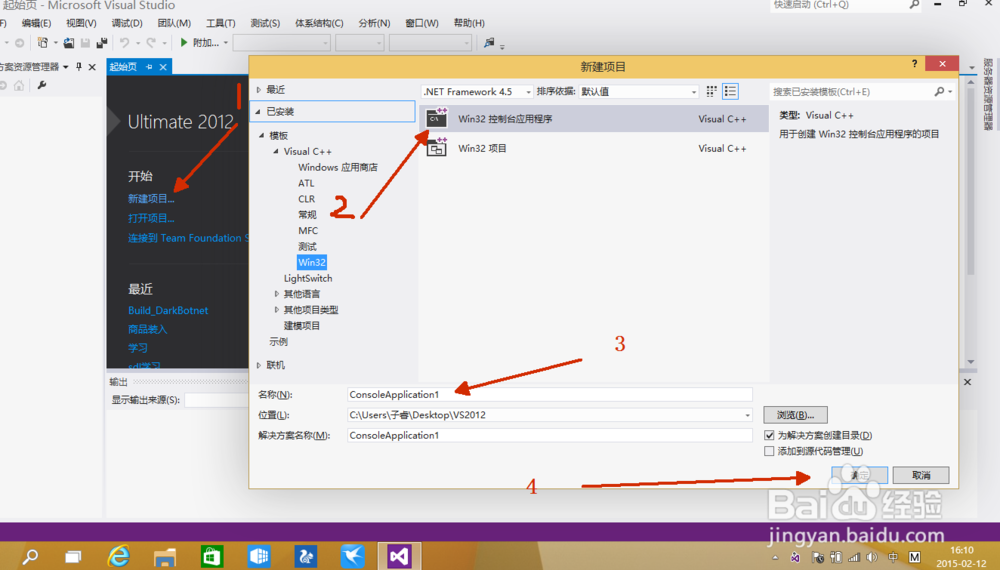This screenshot has height=570, width=1000.
Task: Click the Undo toolbar icon
Action: tap(124, 43)
